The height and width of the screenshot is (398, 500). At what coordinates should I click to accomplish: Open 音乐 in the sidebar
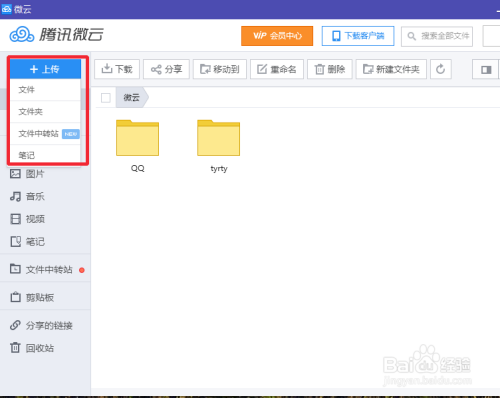[27, 196]
